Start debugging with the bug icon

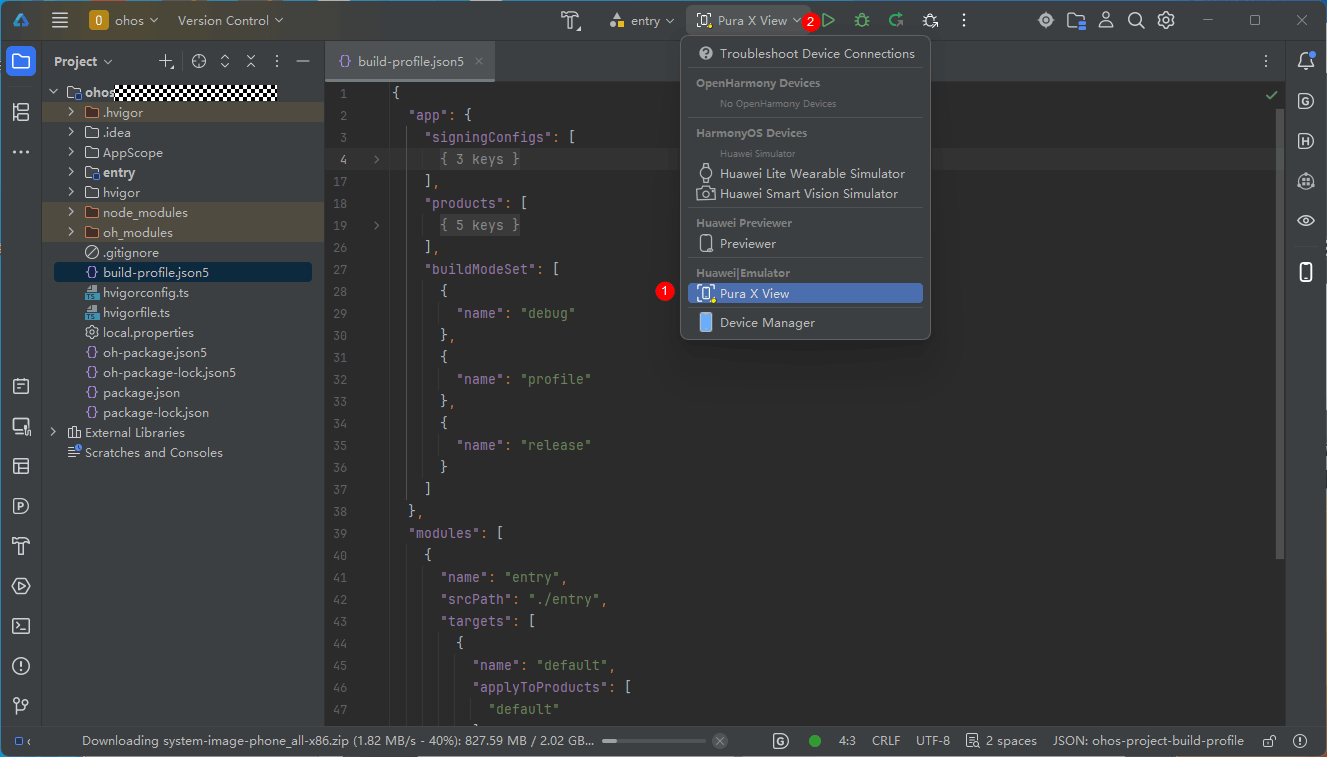pyautogui.click(x=862, y=20)
